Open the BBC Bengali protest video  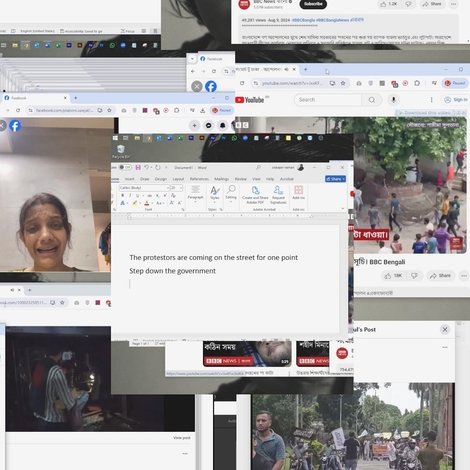[409, 185]
